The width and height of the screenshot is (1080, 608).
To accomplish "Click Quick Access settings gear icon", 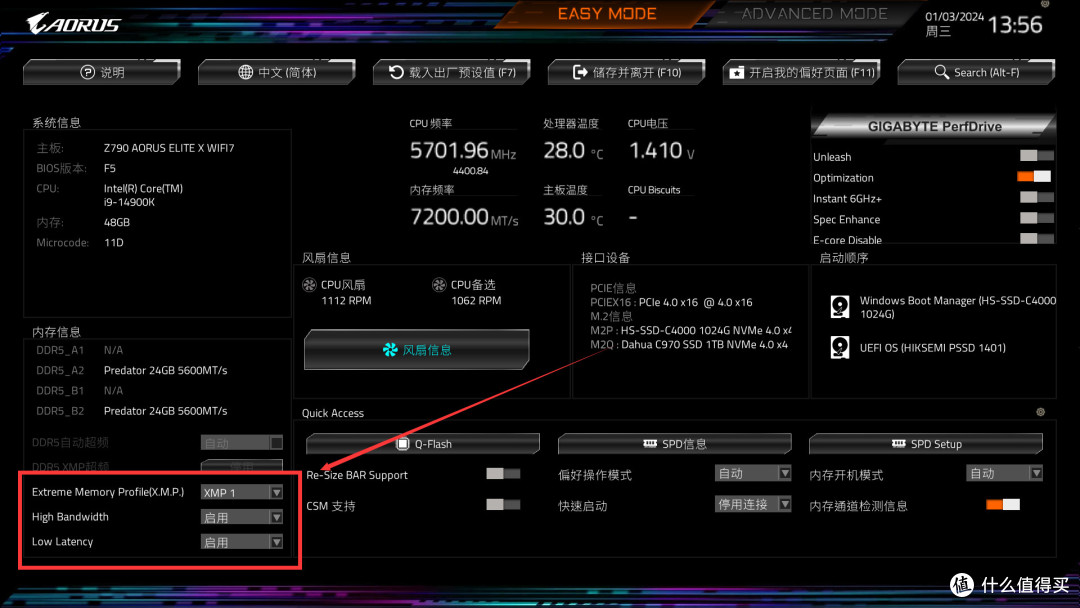I will coord(1041,412).
